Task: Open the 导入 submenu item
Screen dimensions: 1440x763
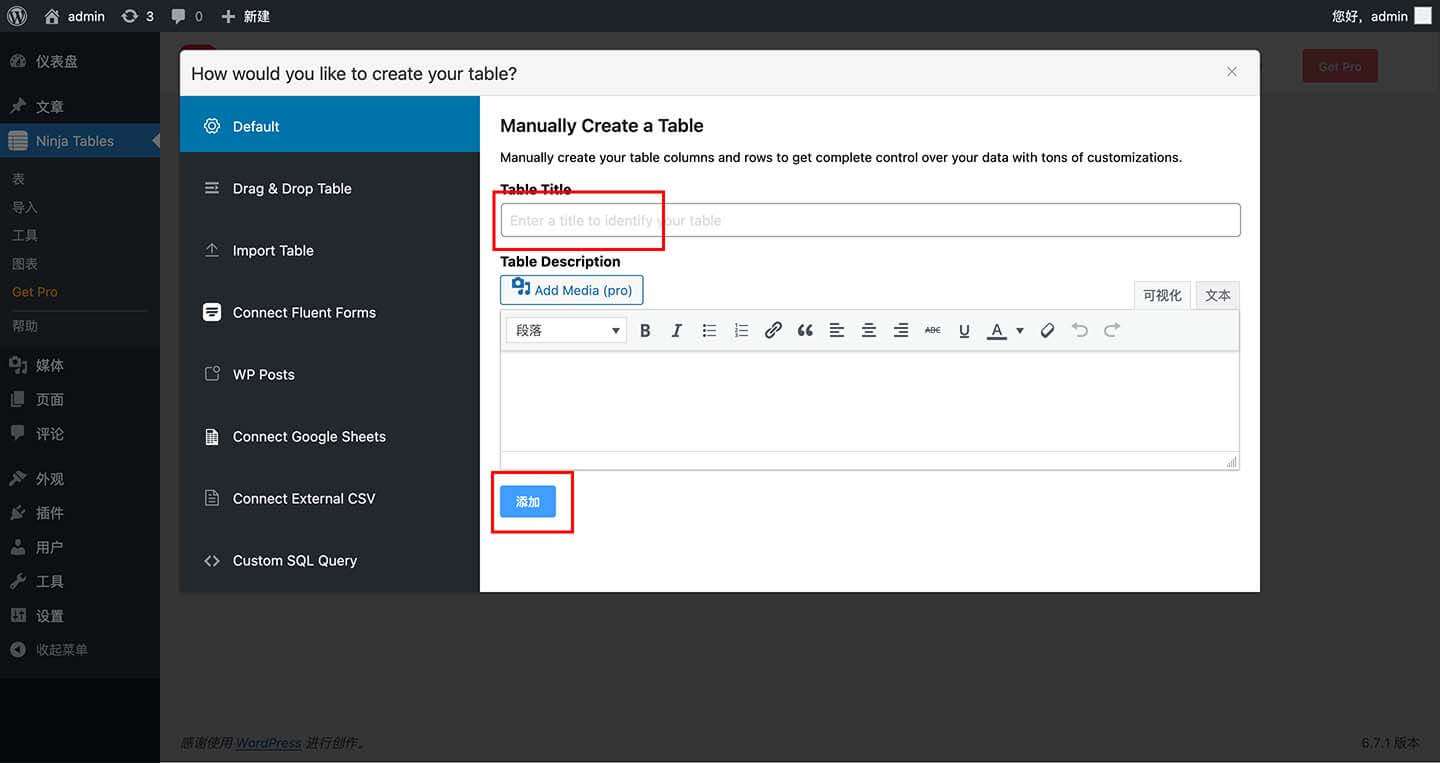Action: coord(24,207)
